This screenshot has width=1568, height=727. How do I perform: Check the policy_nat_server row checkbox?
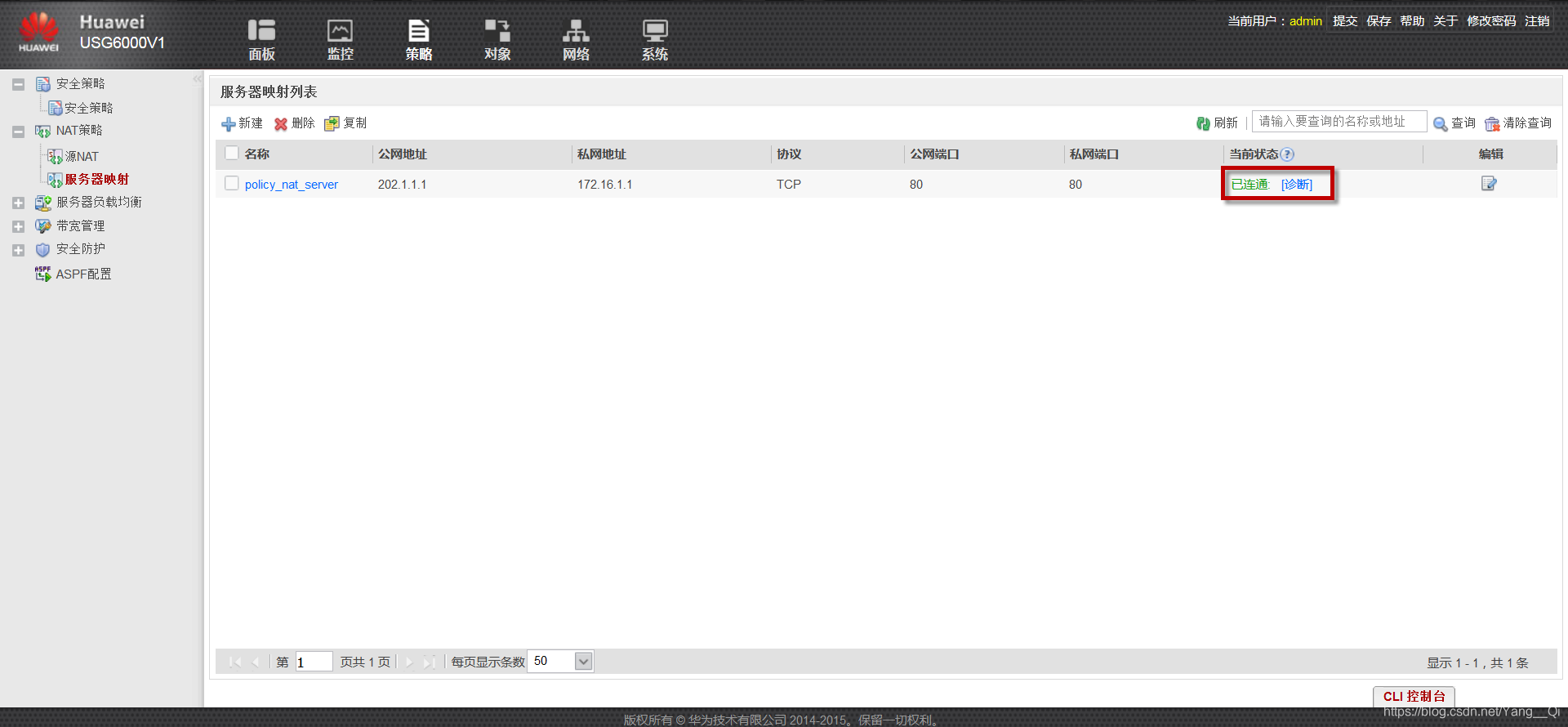pyautogui.click(x=231, y=183)
